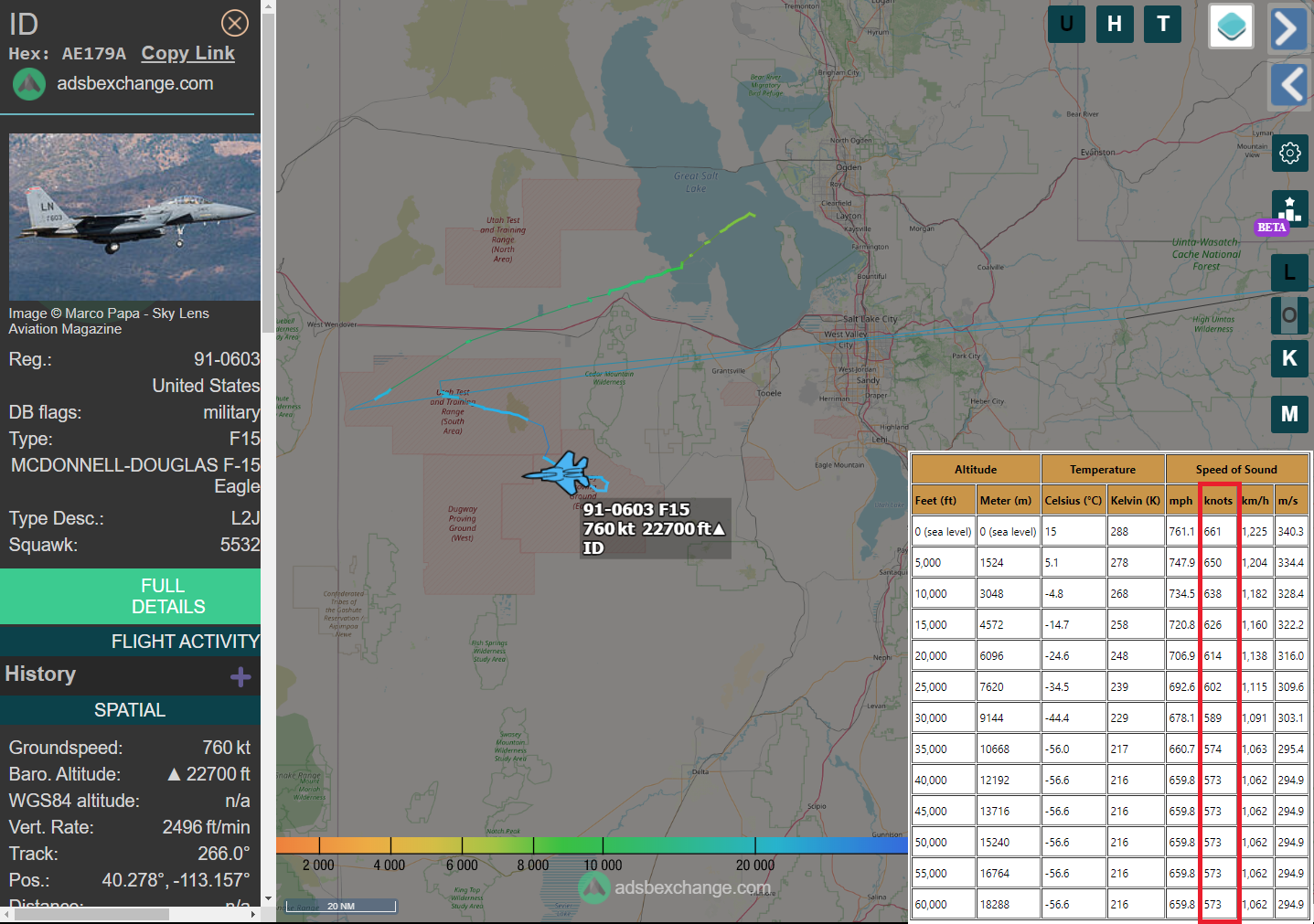Click the Type Desc. value L2J
1314x924 pixels.
pos(245,518)
